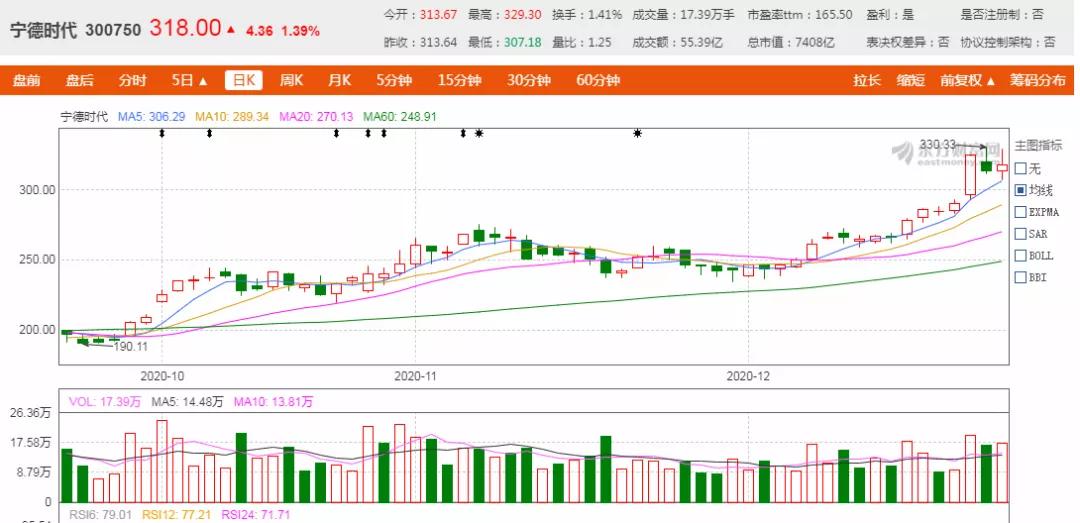
Task: Click the MA60: 248.91 legend label
Action: click(x=400, y=117)
